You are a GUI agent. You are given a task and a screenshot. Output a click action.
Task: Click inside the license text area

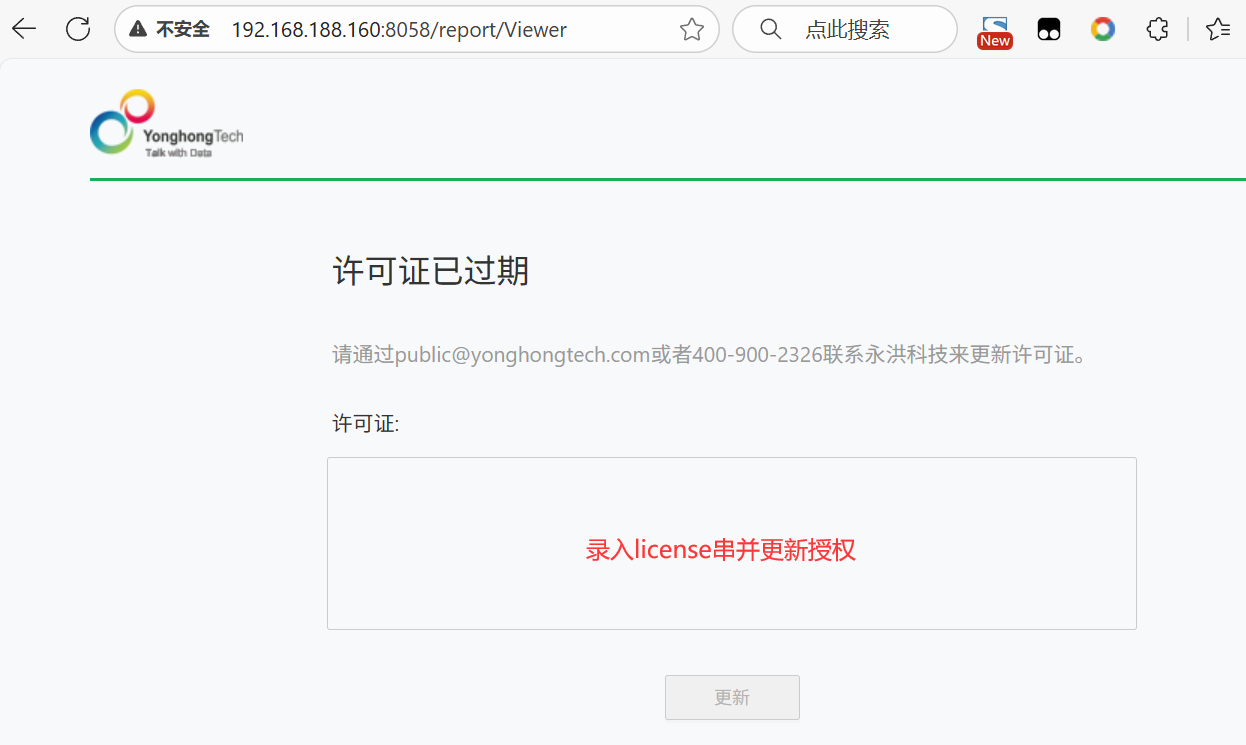732,544
